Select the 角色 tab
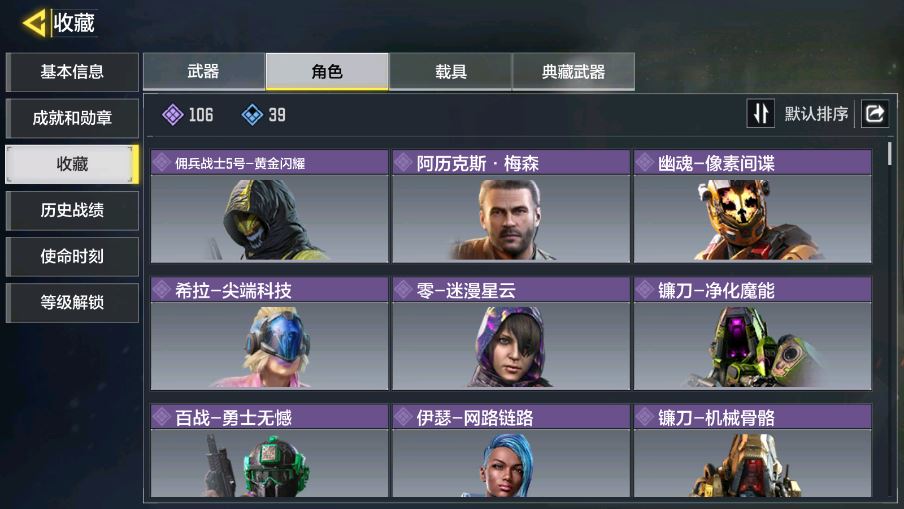 click(x=327, y=71)
